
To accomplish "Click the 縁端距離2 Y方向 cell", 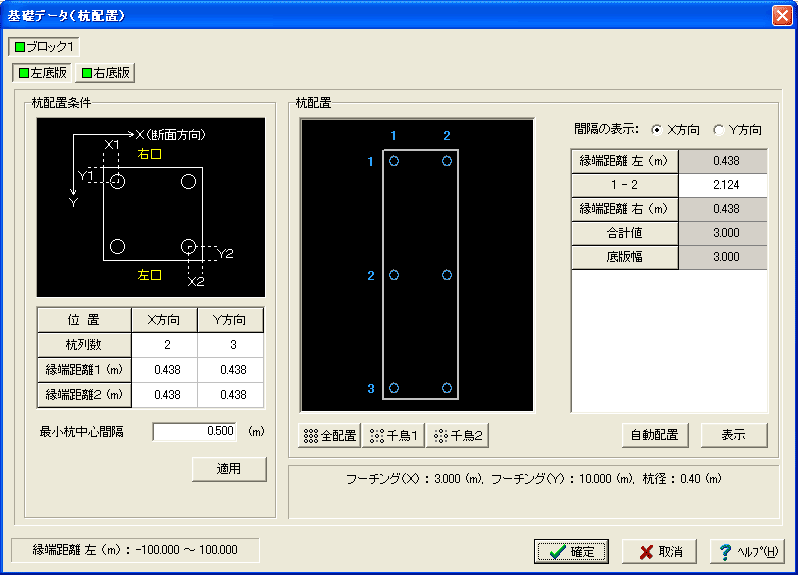I will pos(231,395).
